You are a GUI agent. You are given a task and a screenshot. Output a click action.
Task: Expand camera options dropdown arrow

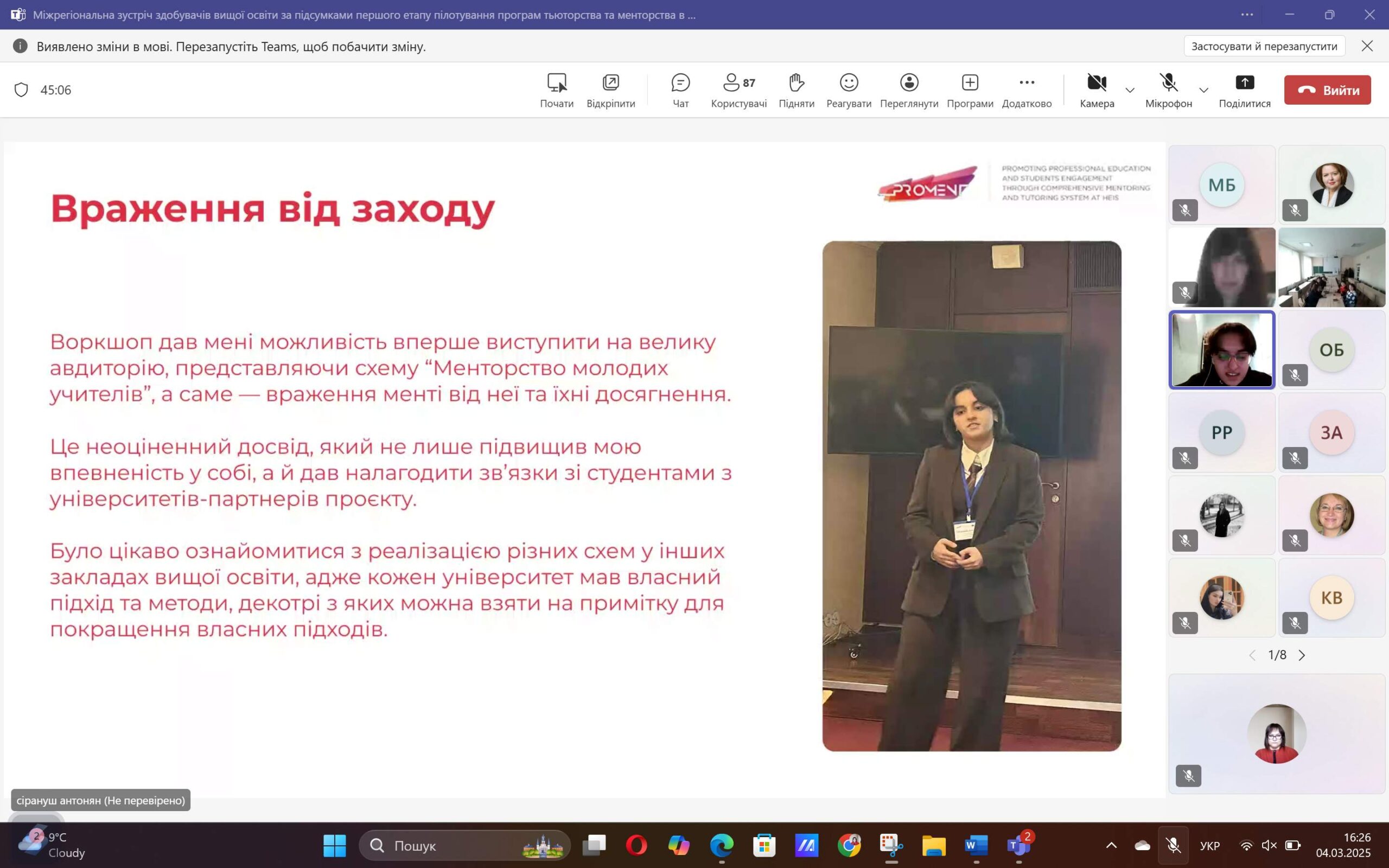1130,90
